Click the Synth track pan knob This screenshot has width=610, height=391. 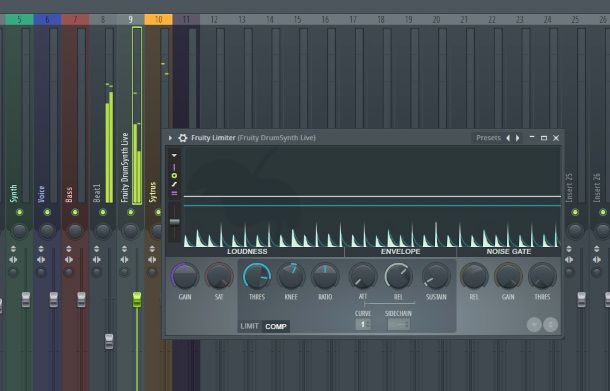point(19,231)
